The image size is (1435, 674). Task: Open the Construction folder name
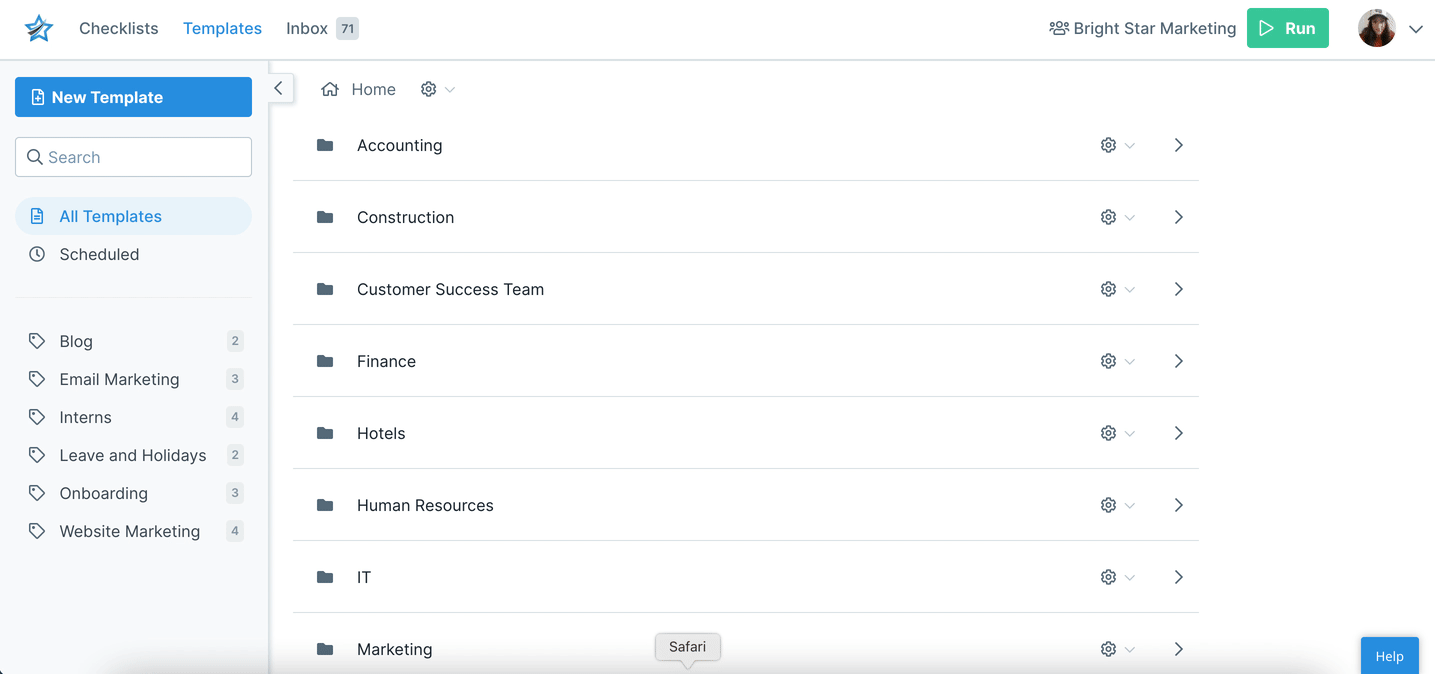pos(405,217)
